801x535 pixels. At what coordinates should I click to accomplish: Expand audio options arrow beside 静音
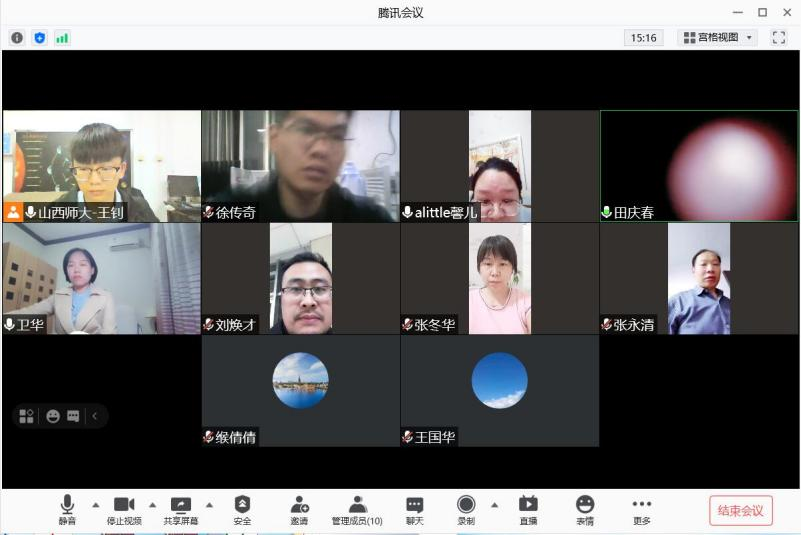tap(96, 504)
